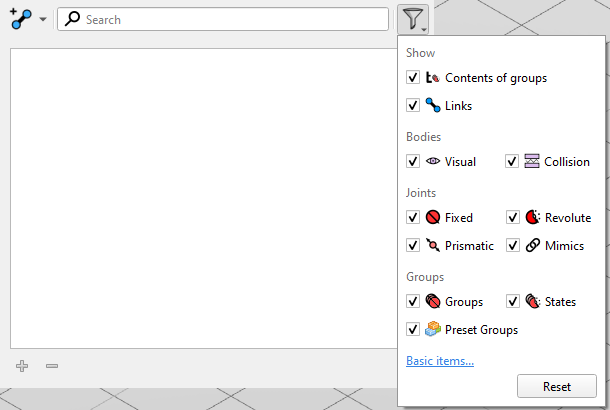Click the magnifier search icon
Viewport: 610px width, 410px height.
[x=72, y=19]
